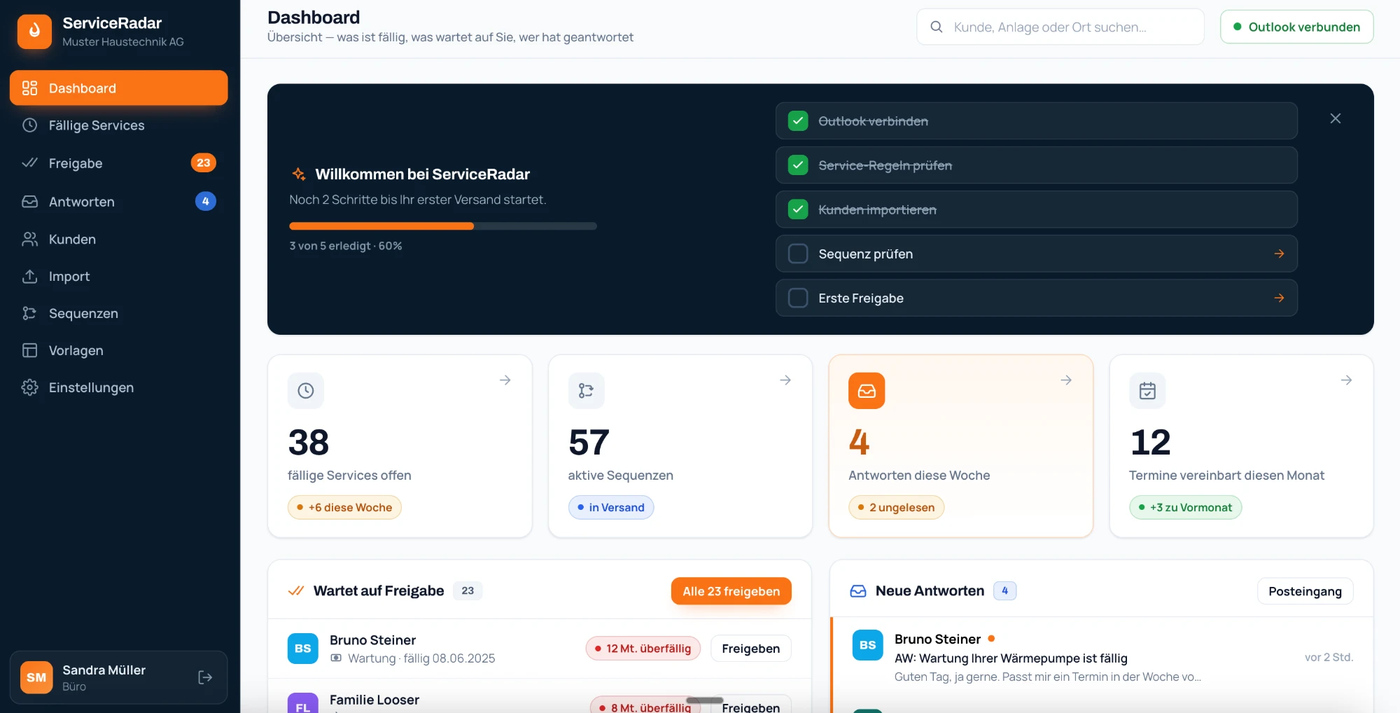The height and width of the screenshot is (713, 1400).
Task: Click the Outlook verbunden status button
Action: 1297,27
